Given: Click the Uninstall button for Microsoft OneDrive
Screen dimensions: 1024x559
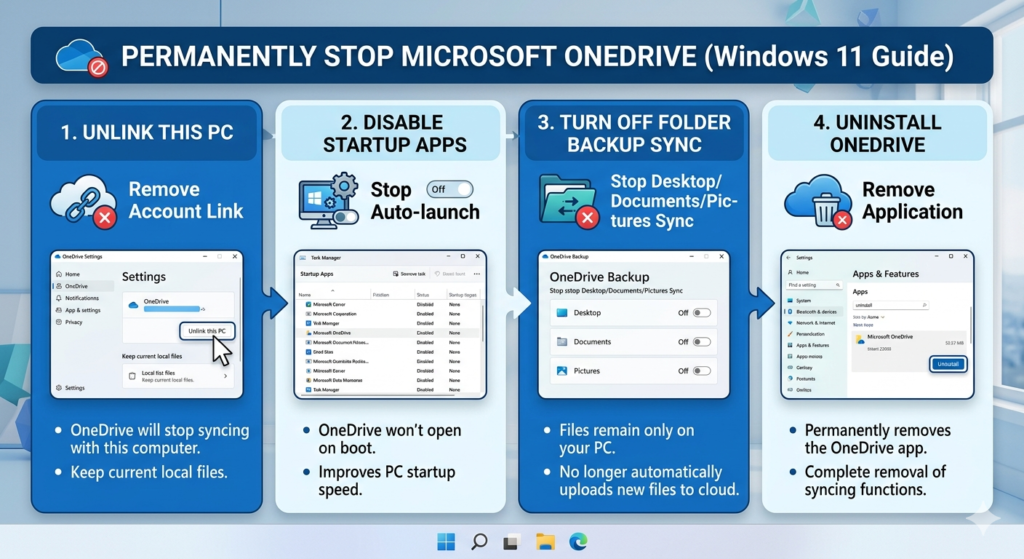Looking at the screenshot, I should click(948, 364).
